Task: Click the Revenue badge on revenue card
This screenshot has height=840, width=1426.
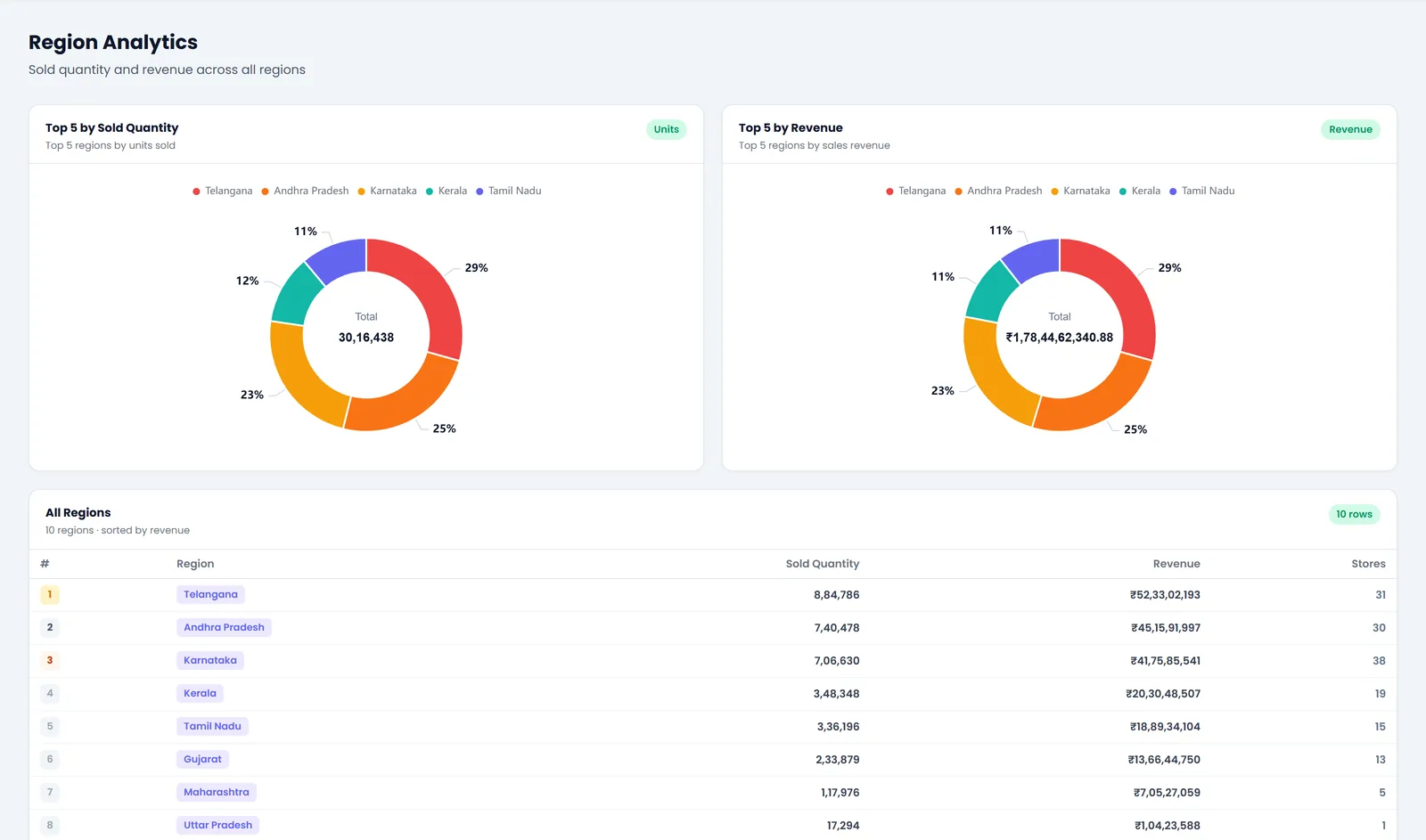Action: pyautogui.click(x=1350, y=129)
